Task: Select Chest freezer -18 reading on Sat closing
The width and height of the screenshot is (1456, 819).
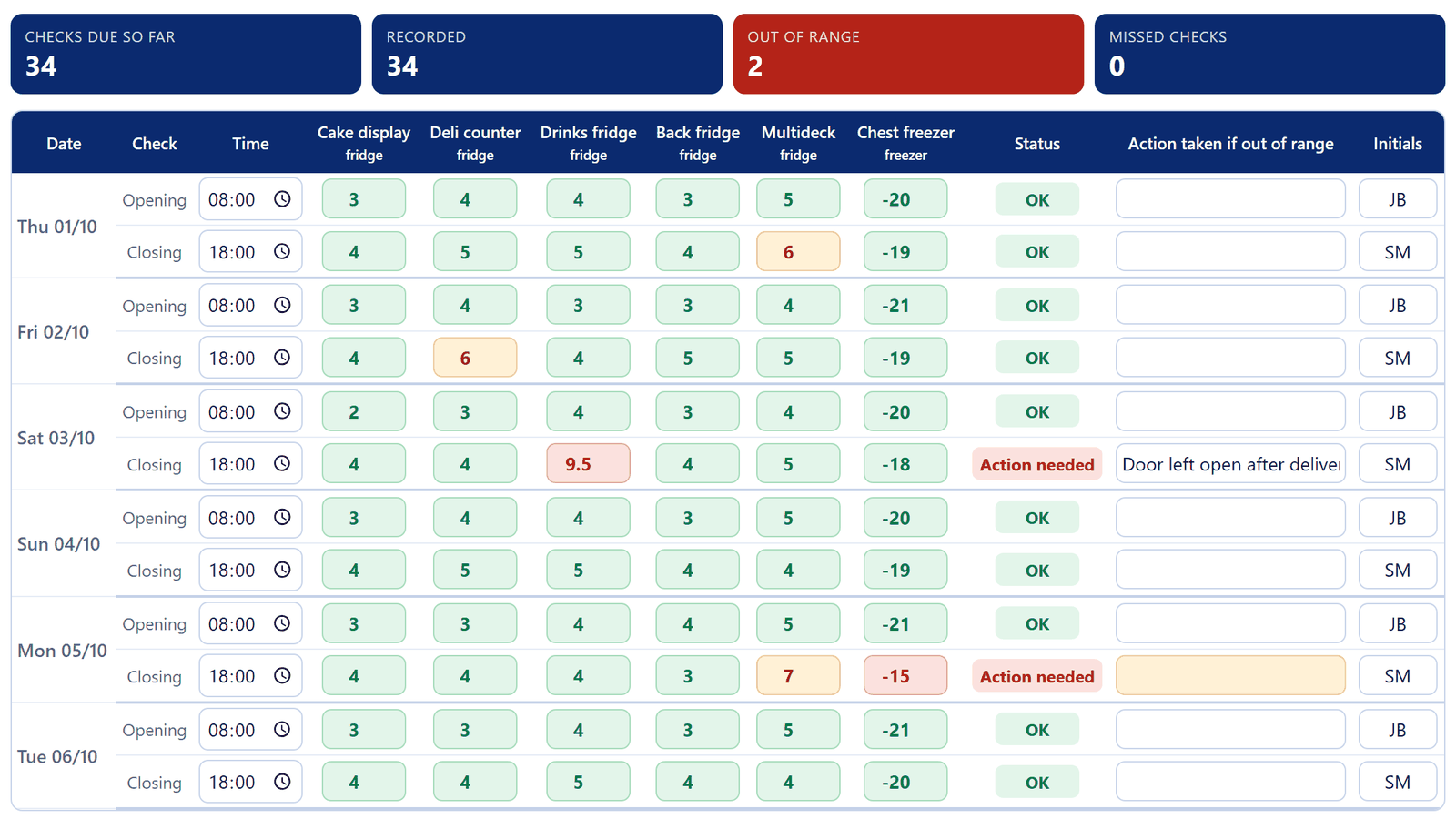Action: point(905,464)
